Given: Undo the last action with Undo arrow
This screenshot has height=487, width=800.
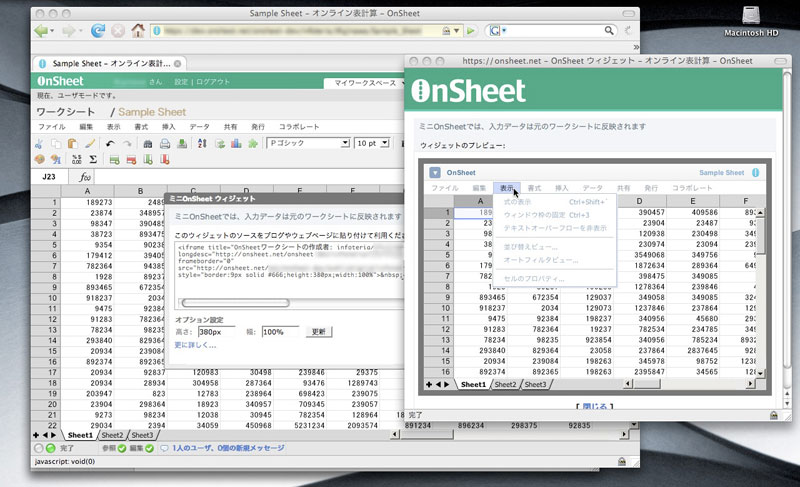Looking at the screenshot, I should pos(110,144).
